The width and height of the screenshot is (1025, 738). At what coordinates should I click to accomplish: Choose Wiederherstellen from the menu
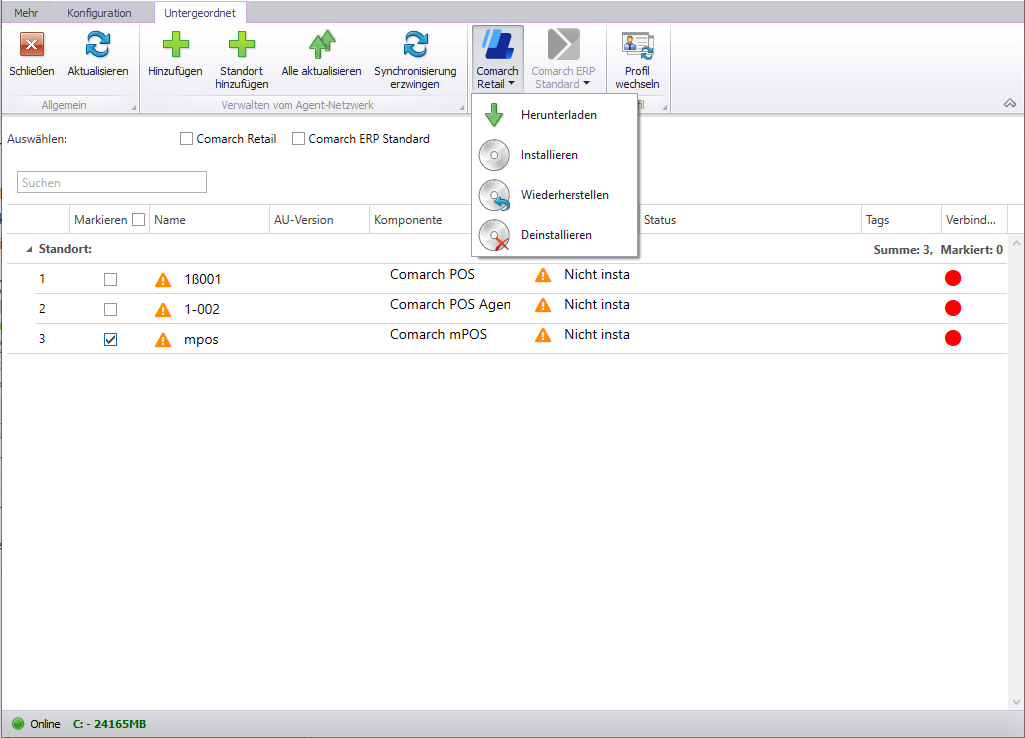pyautogui.click(x=554, y=195)
